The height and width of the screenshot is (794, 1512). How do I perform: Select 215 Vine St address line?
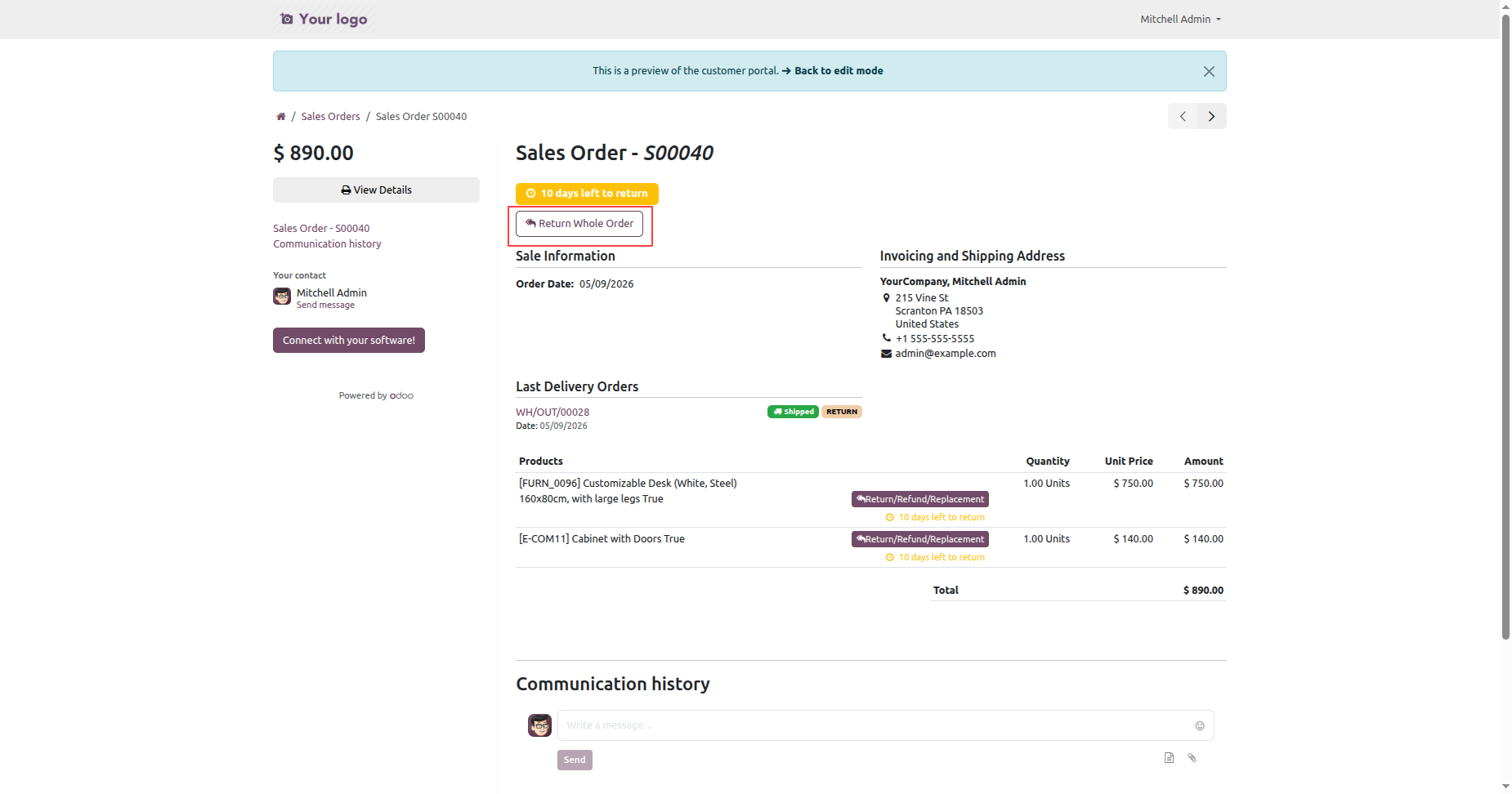pyautogui.click(x=922, y=298)
